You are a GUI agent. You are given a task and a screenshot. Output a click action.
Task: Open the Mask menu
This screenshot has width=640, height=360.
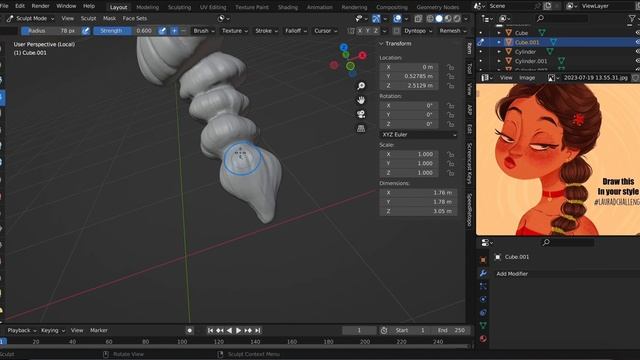(109, 18)
